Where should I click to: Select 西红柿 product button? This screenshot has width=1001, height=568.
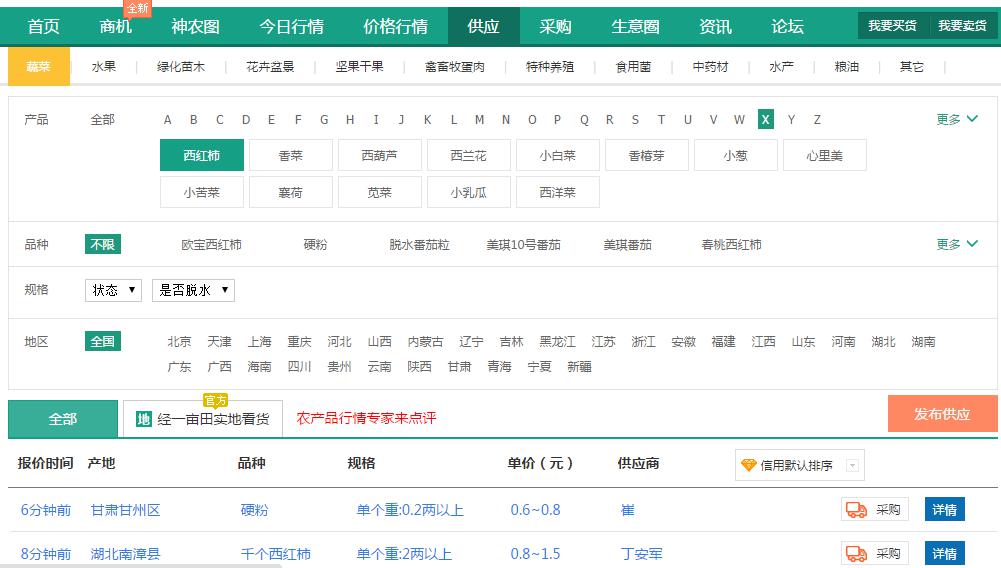point(202,155)
